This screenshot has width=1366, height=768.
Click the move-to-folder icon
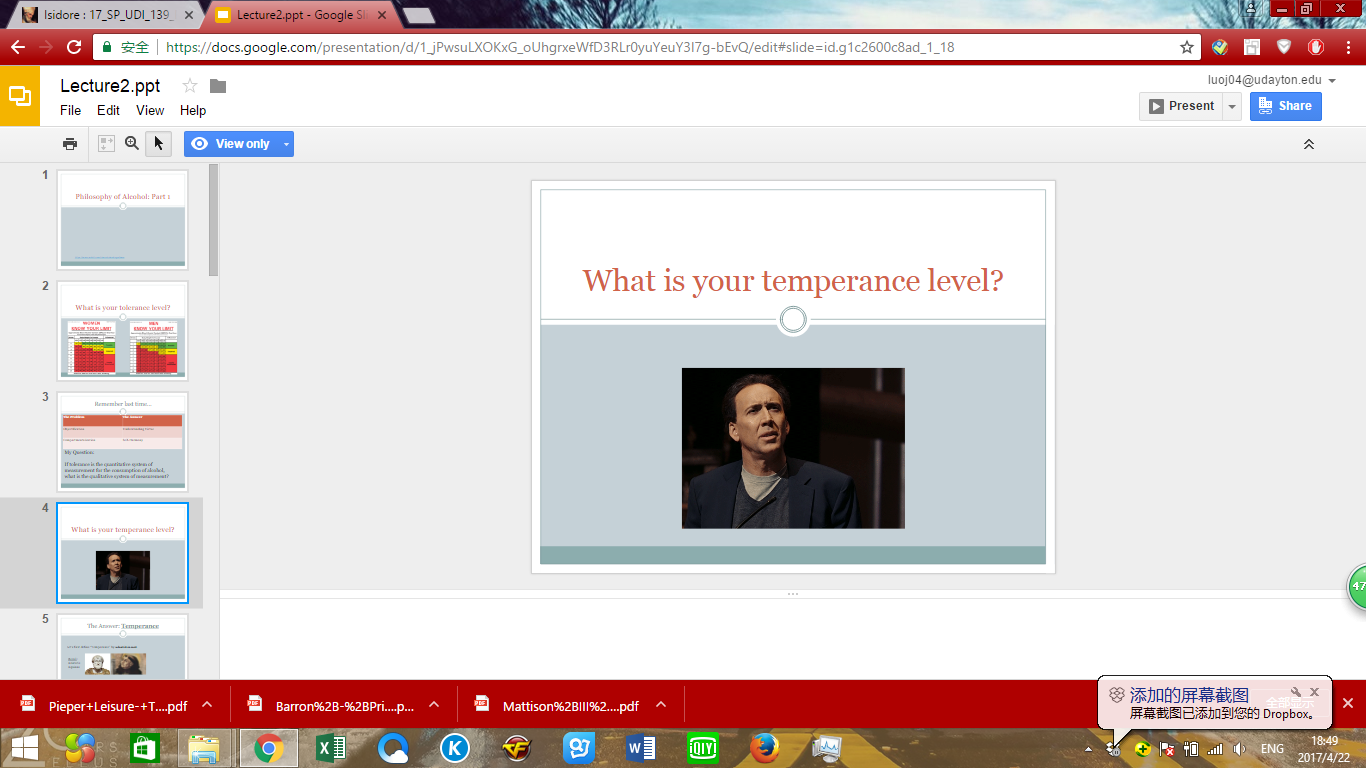(x=218, y=86)
